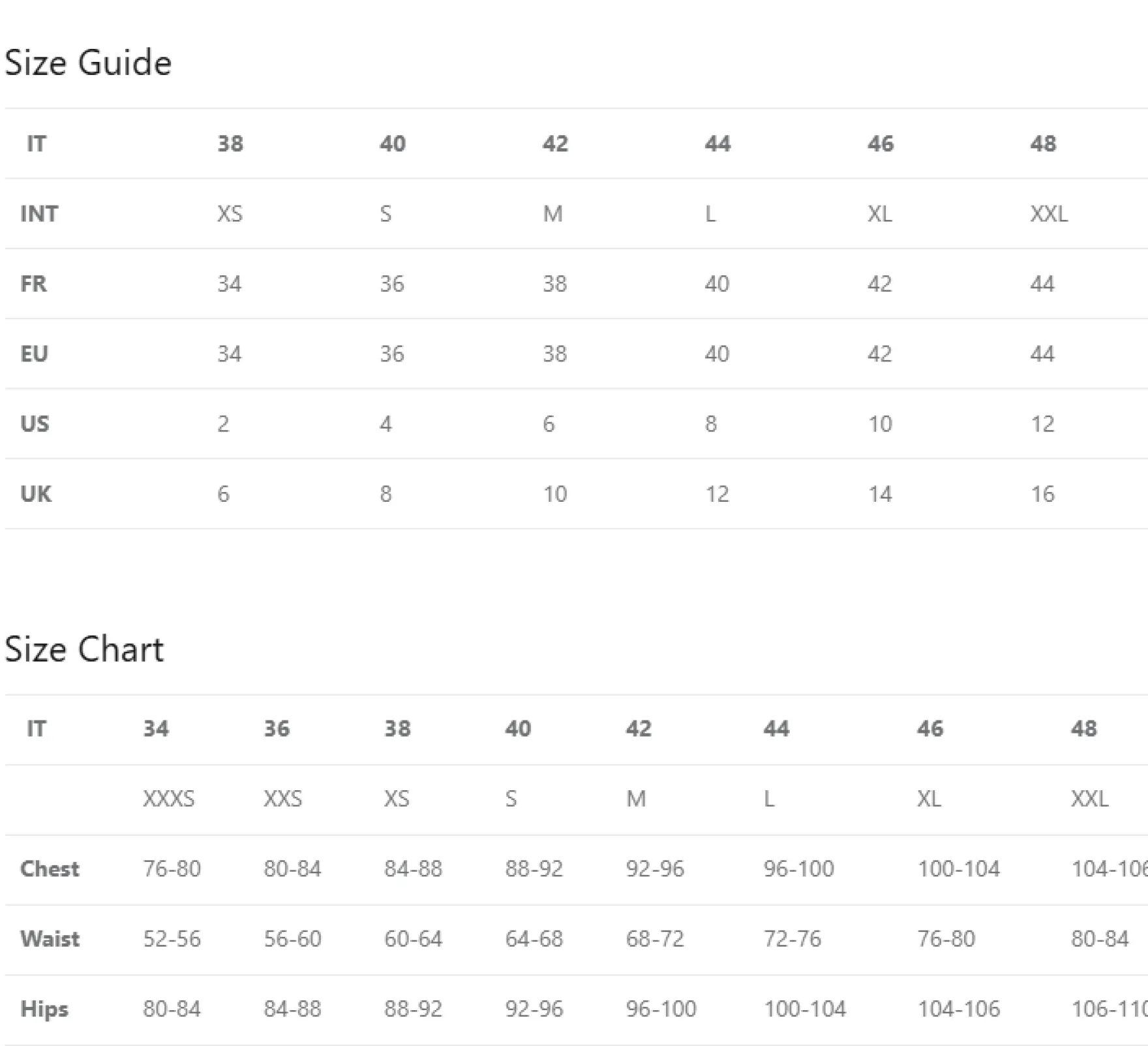Click the Hips row label
1148x1046 pixels.
[44, 1009]
